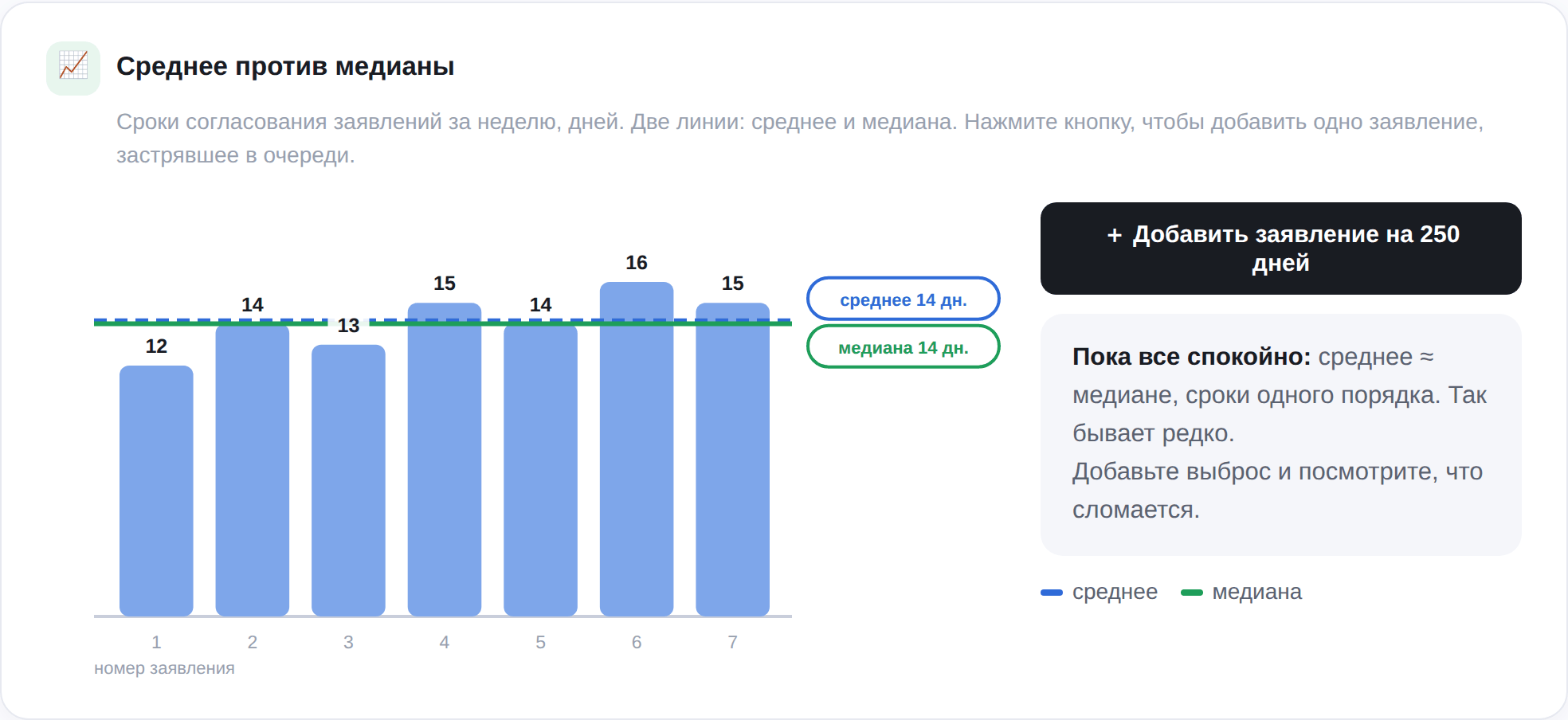This screenshot has height=720, width=1568.
Task: Click the value label 12 above bar 1
Action: pos(156,346)
